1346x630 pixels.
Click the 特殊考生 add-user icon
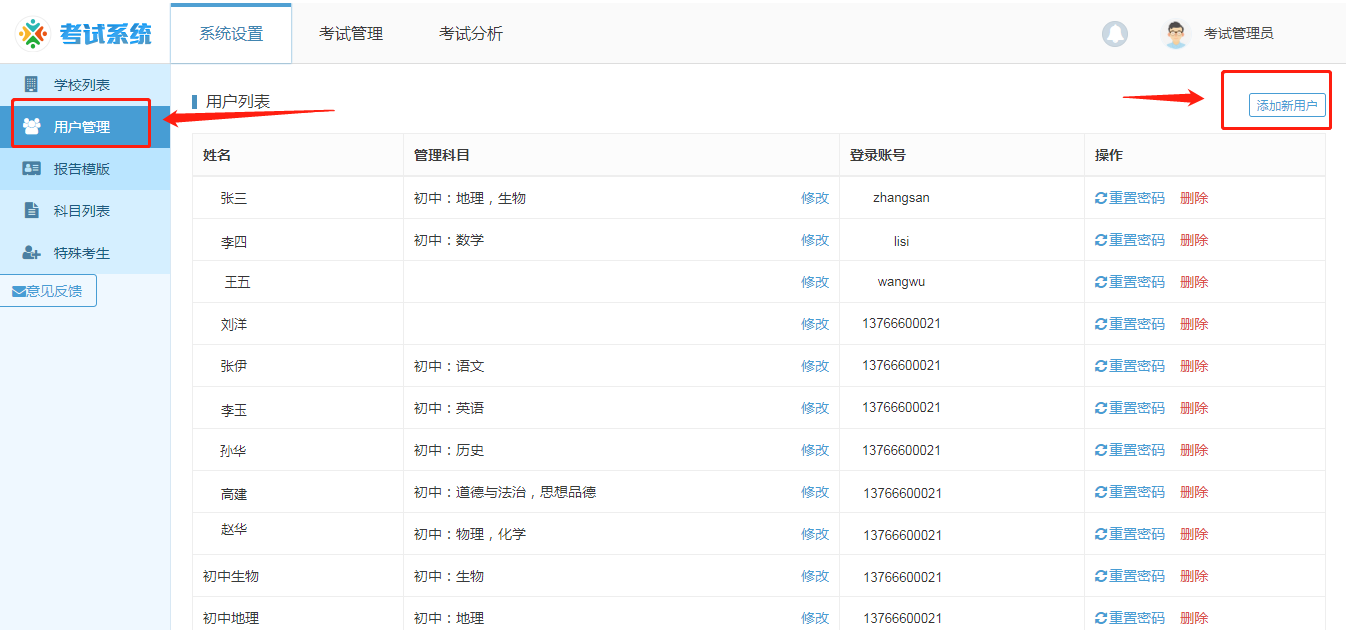(x=33, y=251)
